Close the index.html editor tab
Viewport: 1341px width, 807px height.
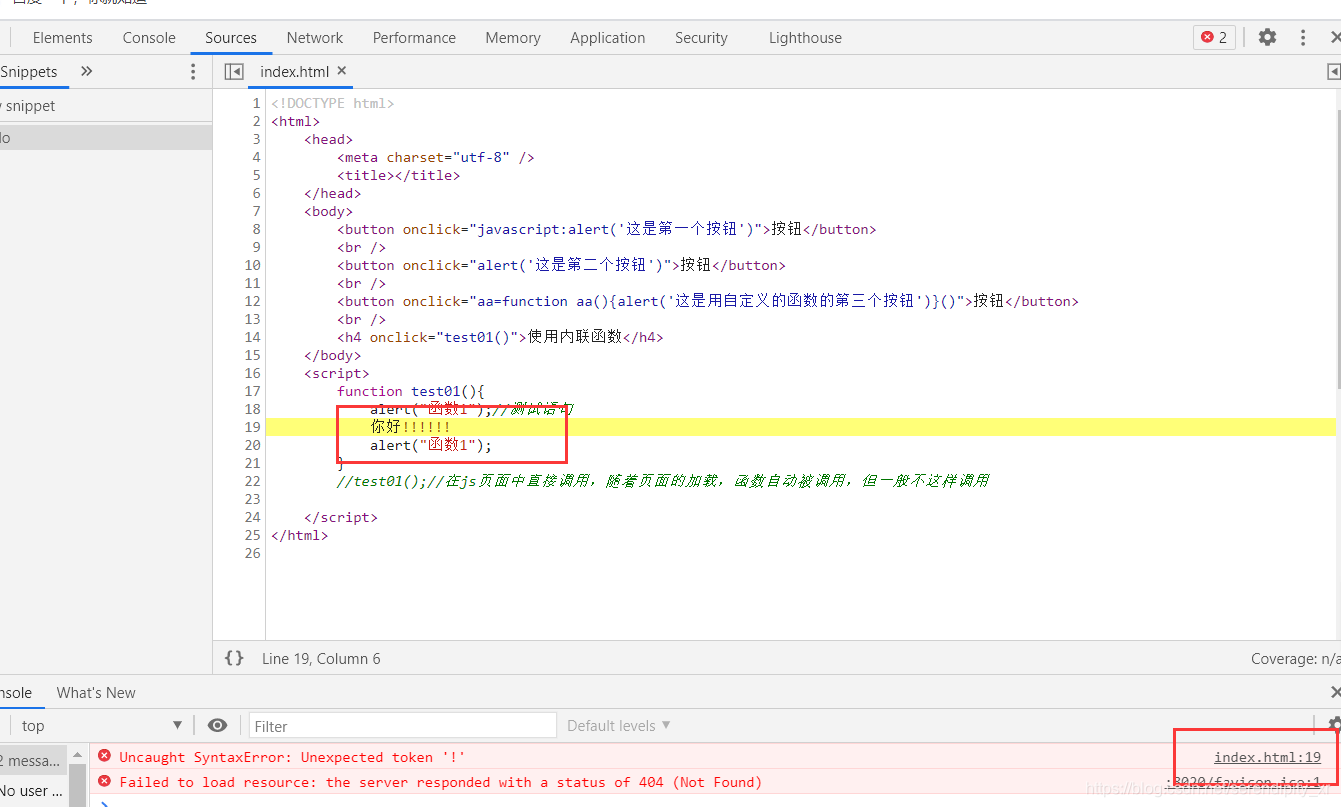[341, 71]
